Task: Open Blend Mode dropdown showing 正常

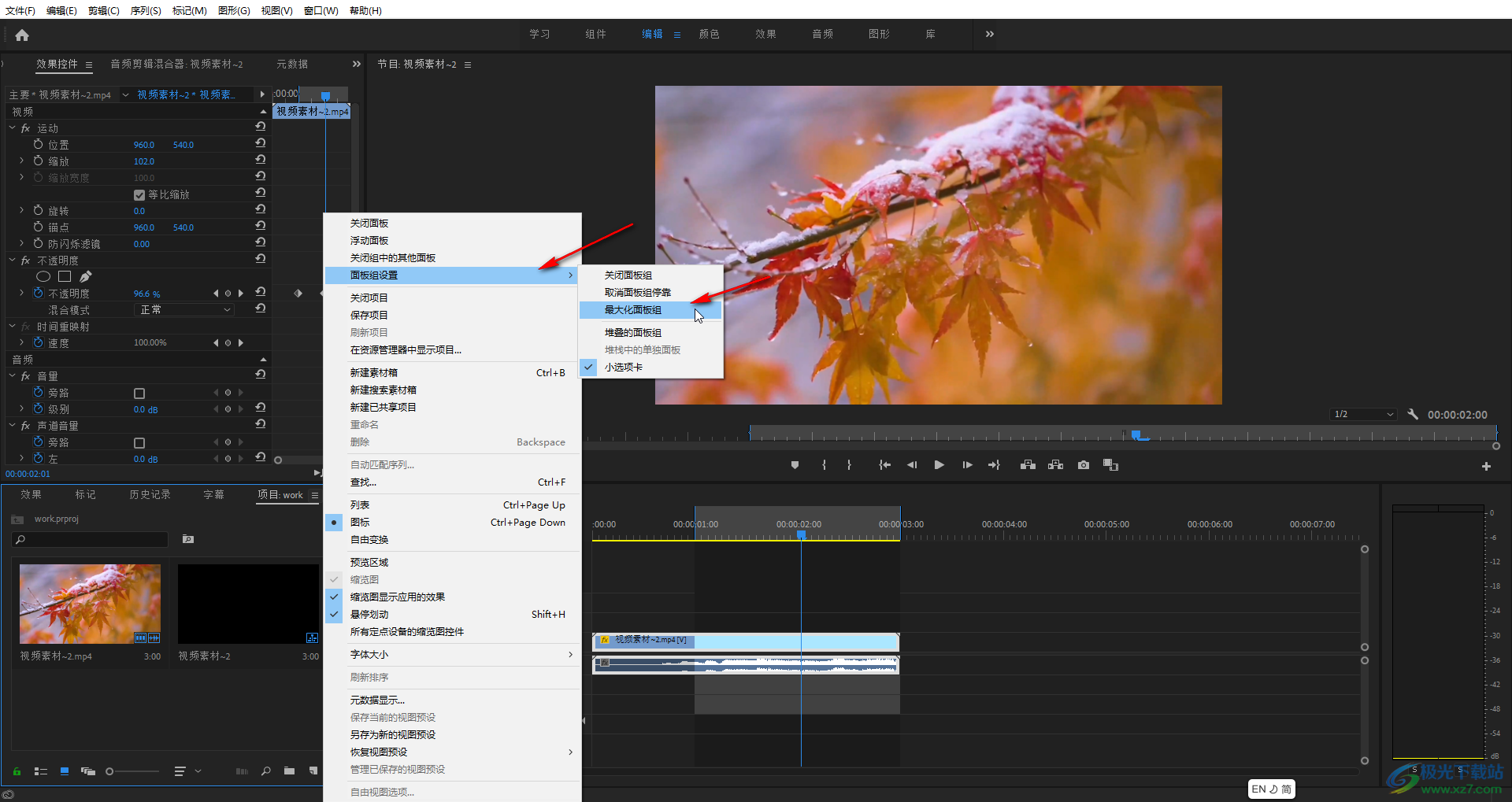Action: click(184, 310)
